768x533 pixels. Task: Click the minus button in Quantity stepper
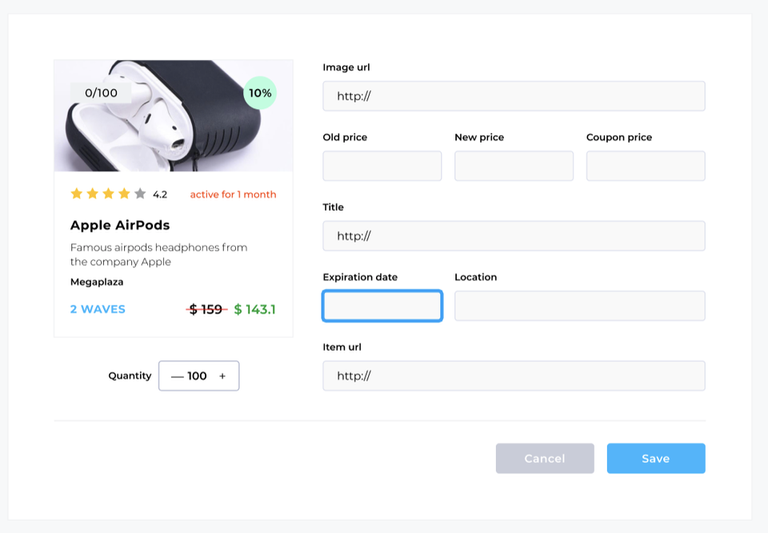177,376
